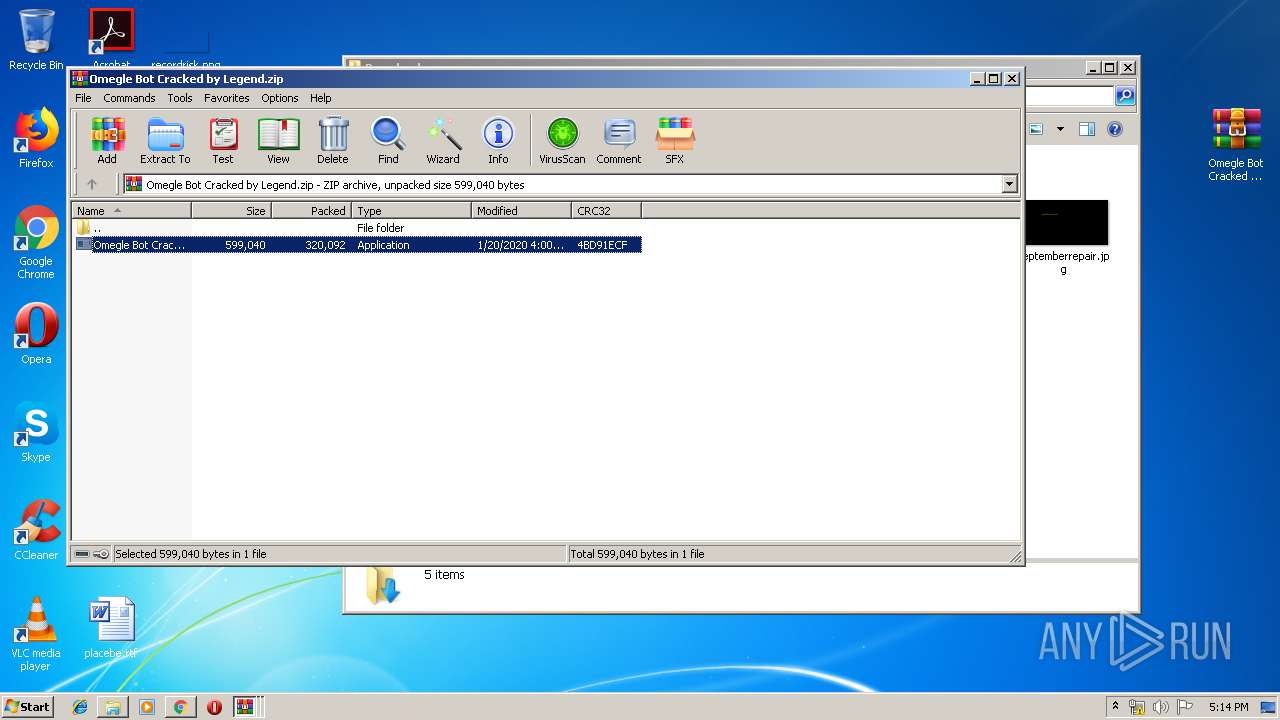Open the Favorites menu
This screenshot has height=720, width=1280.
(x=227, y=98)
